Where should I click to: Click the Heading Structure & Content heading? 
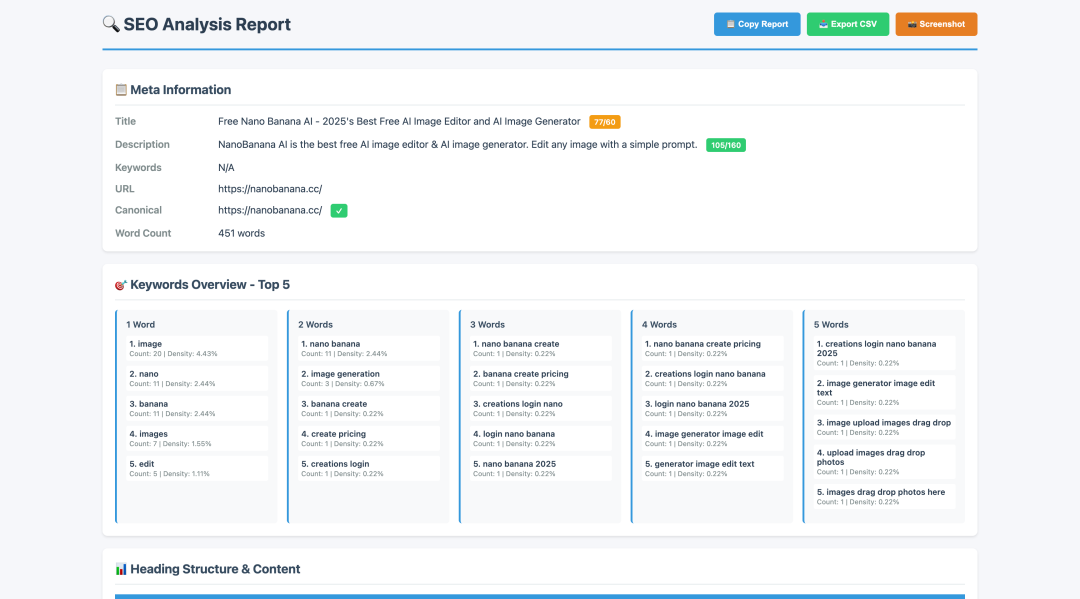(x=215, y=569)
